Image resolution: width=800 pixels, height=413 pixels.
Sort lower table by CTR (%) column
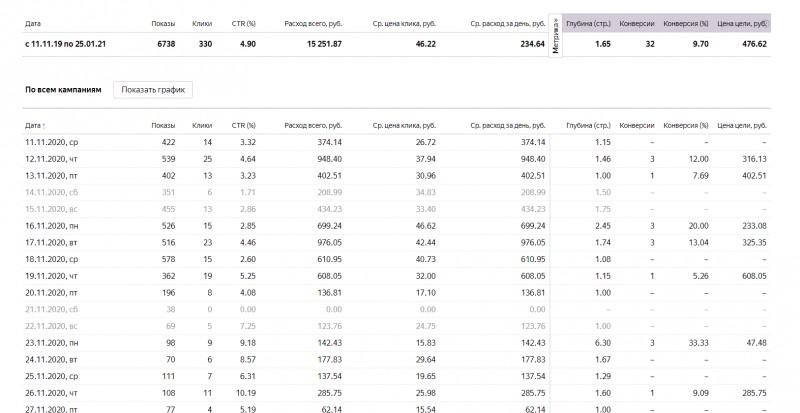(245, 125)
